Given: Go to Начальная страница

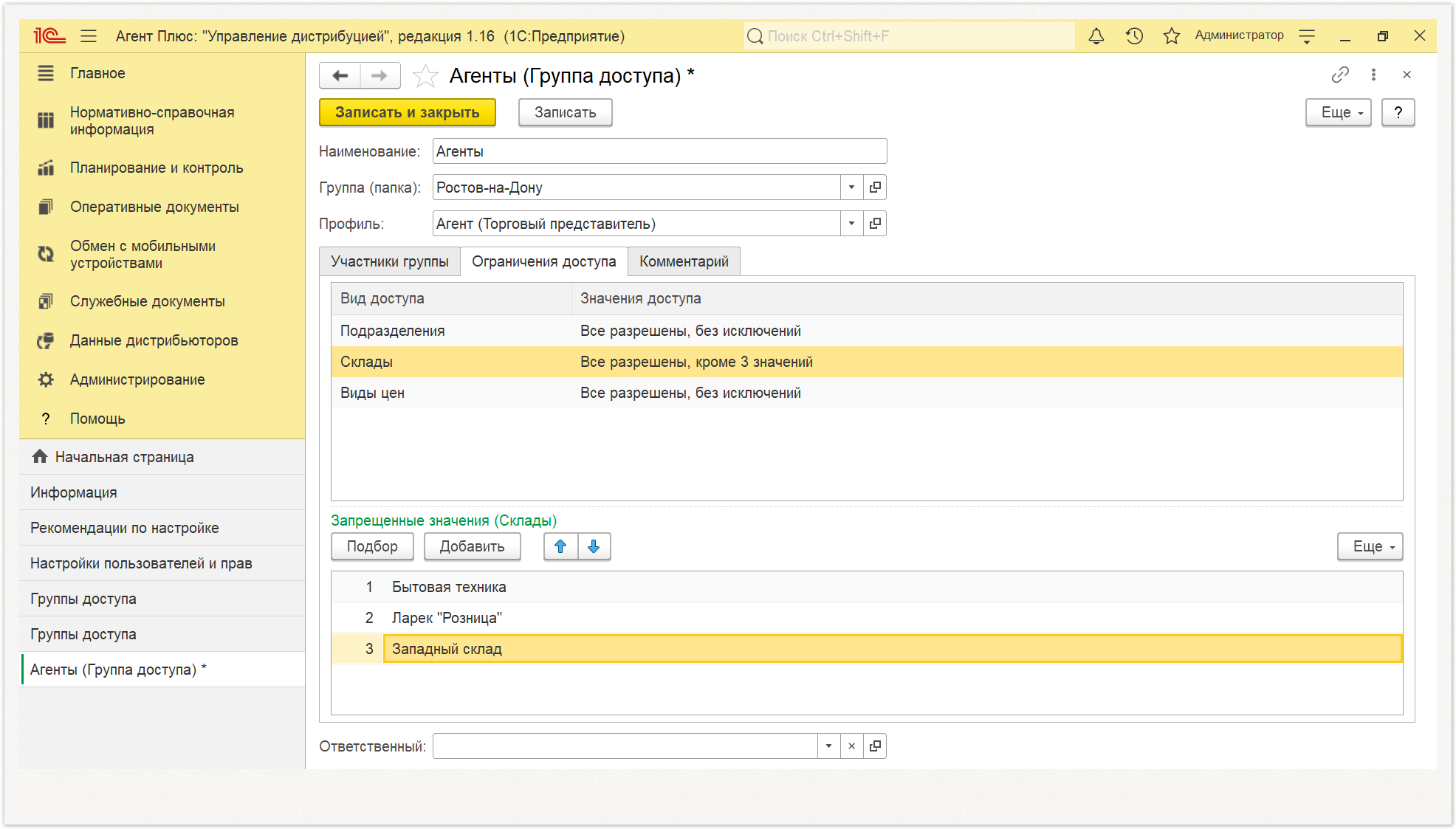Looking at the screenshot, I should click(x=162, y=457).
